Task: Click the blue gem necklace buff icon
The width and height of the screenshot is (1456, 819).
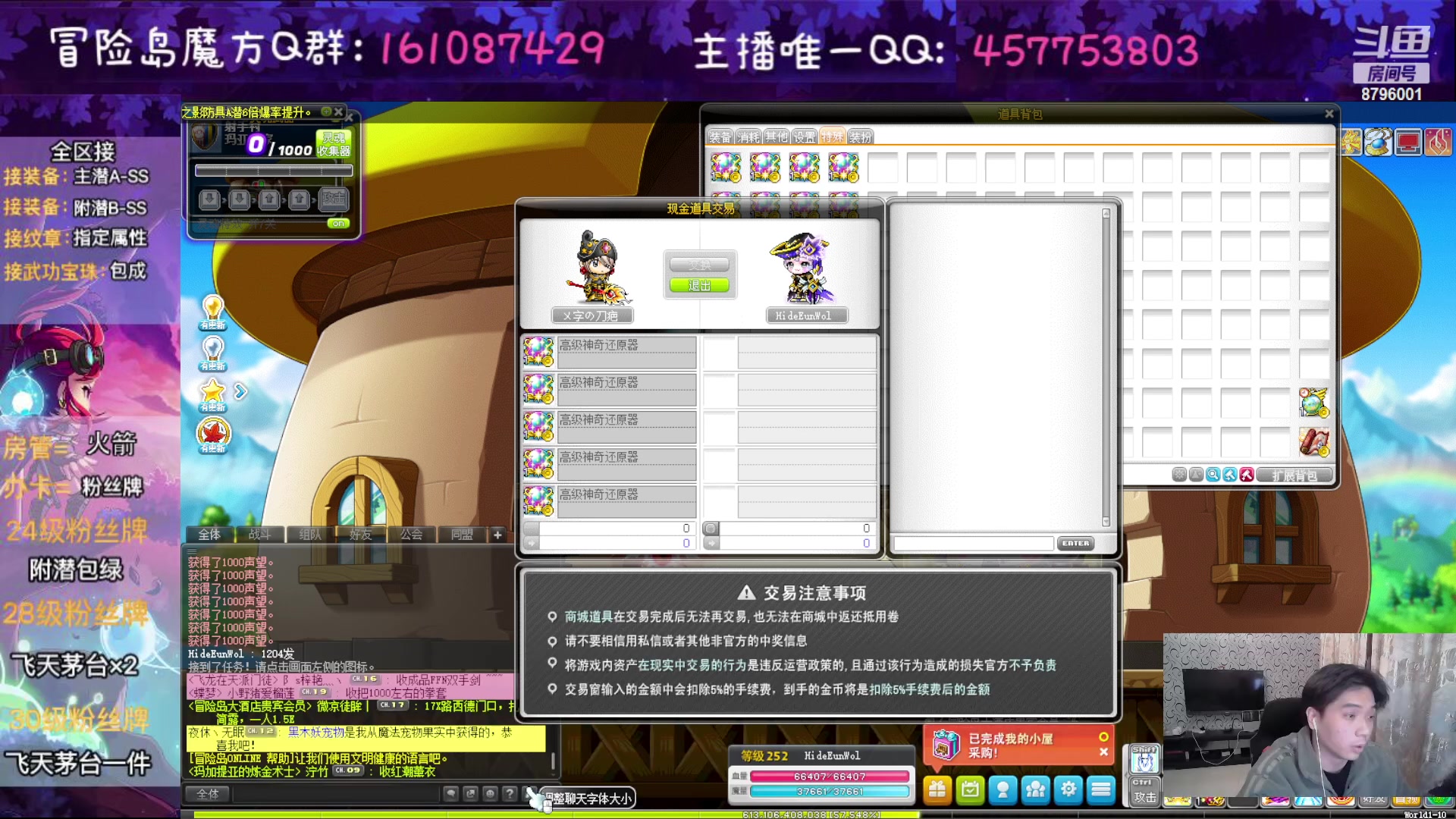Action: click(x=1379, y=142)
